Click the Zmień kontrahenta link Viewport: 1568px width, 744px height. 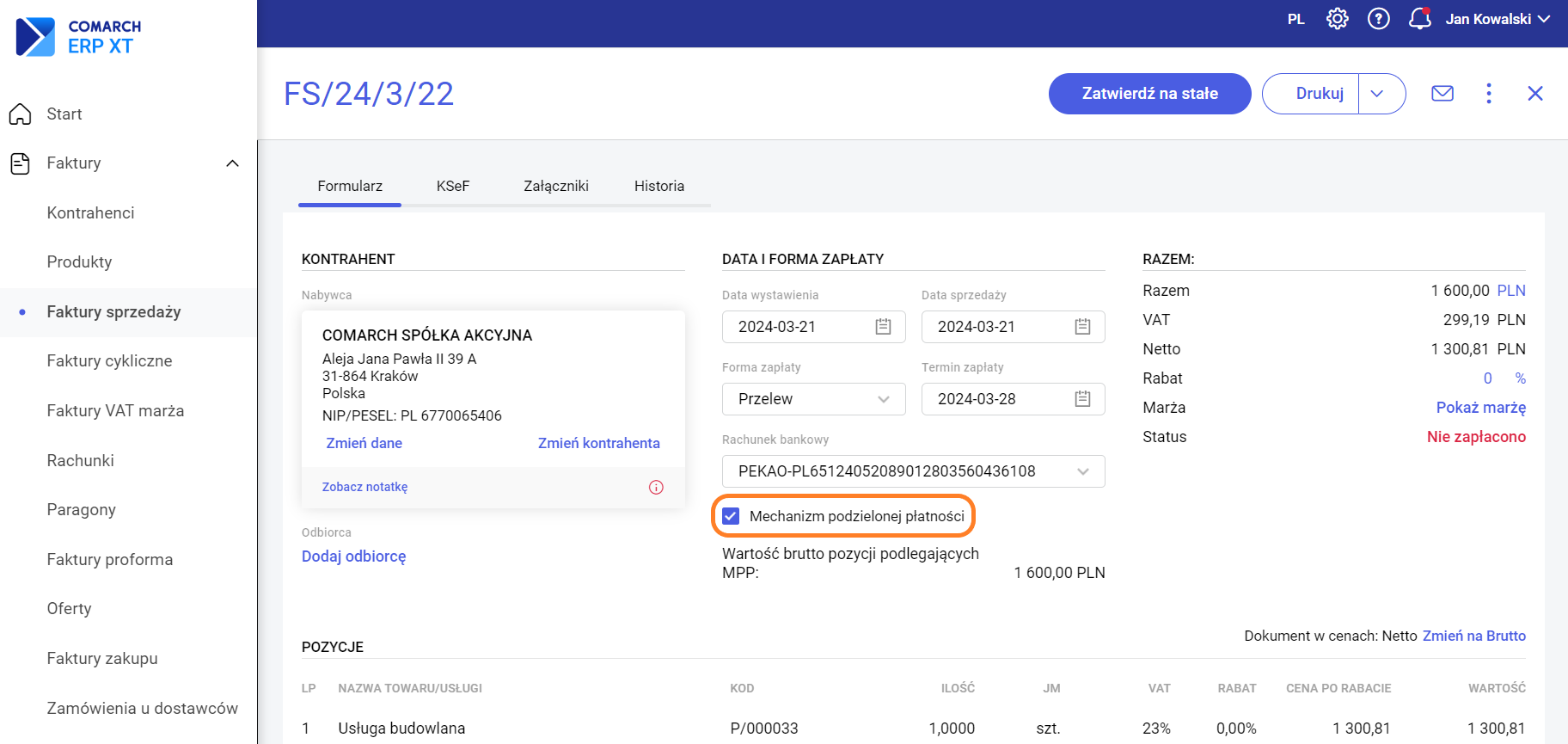pyautogui.click(x=598, y=443)
